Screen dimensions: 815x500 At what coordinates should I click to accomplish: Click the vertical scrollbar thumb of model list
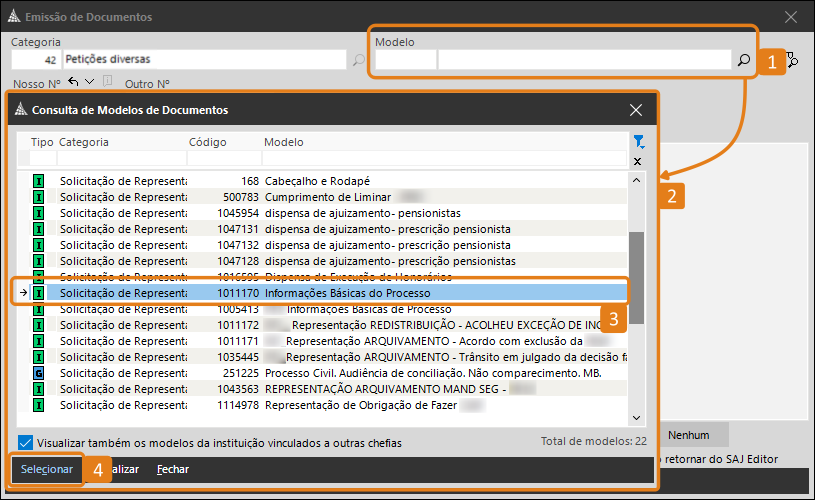pyautogui.click(x=637, y=278)
